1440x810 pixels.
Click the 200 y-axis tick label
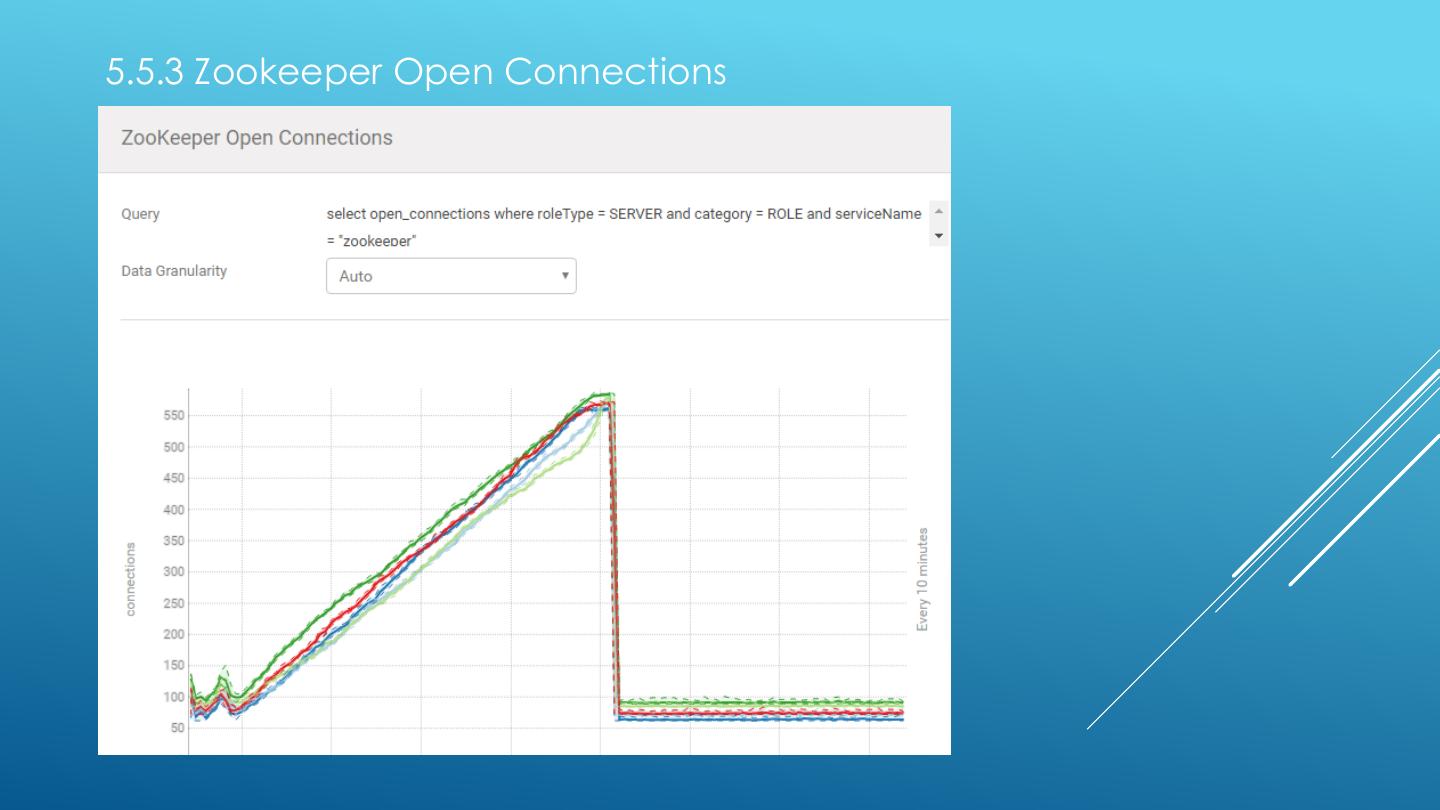click(x=172, y=634)
